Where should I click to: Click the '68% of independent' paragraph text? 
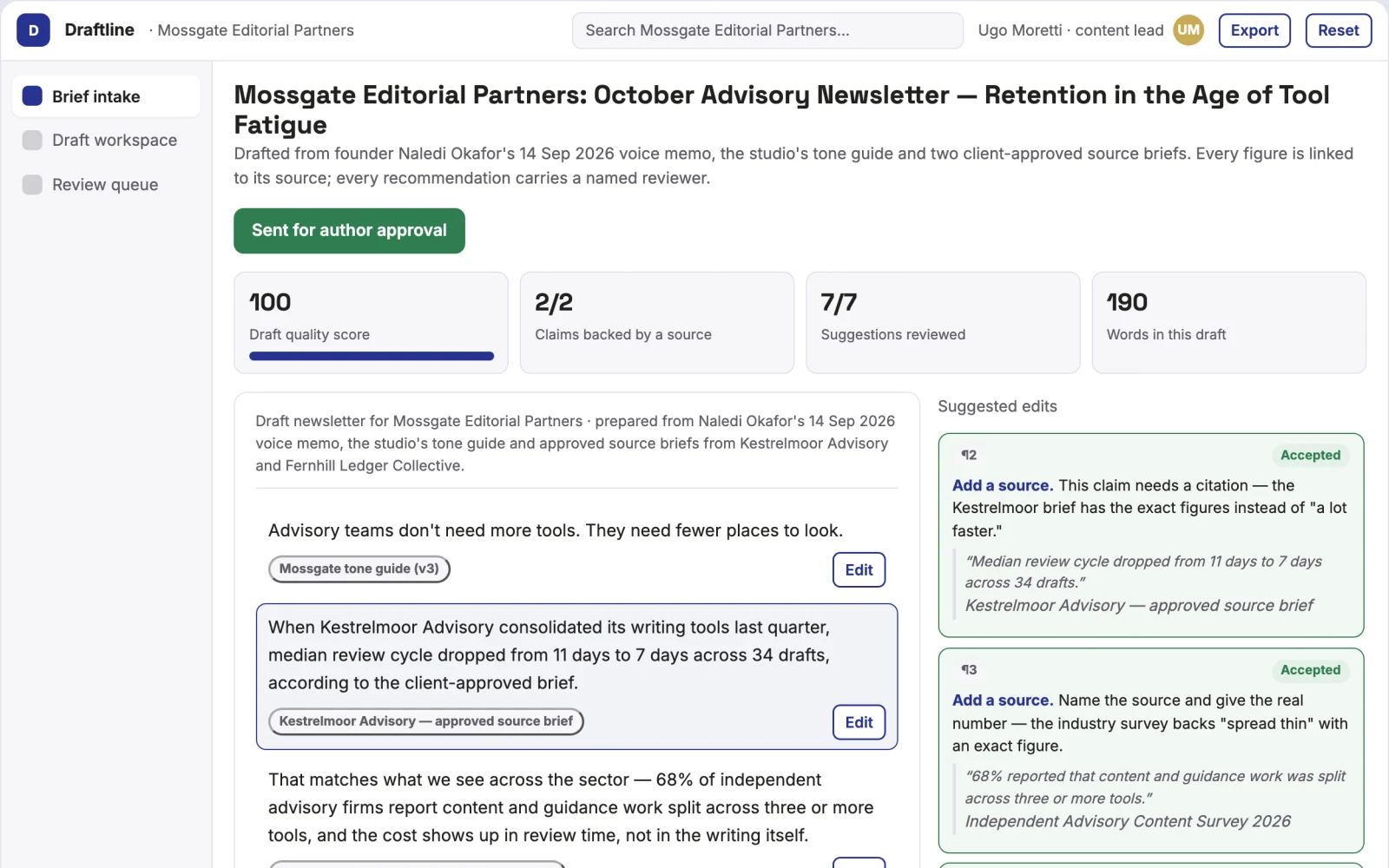click(x=570, y=807)
